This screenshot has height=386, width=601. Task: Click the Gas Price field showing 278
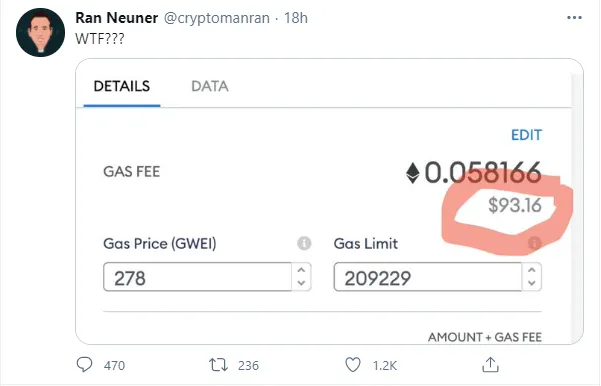pyautogui.click(x=197, y=277)
